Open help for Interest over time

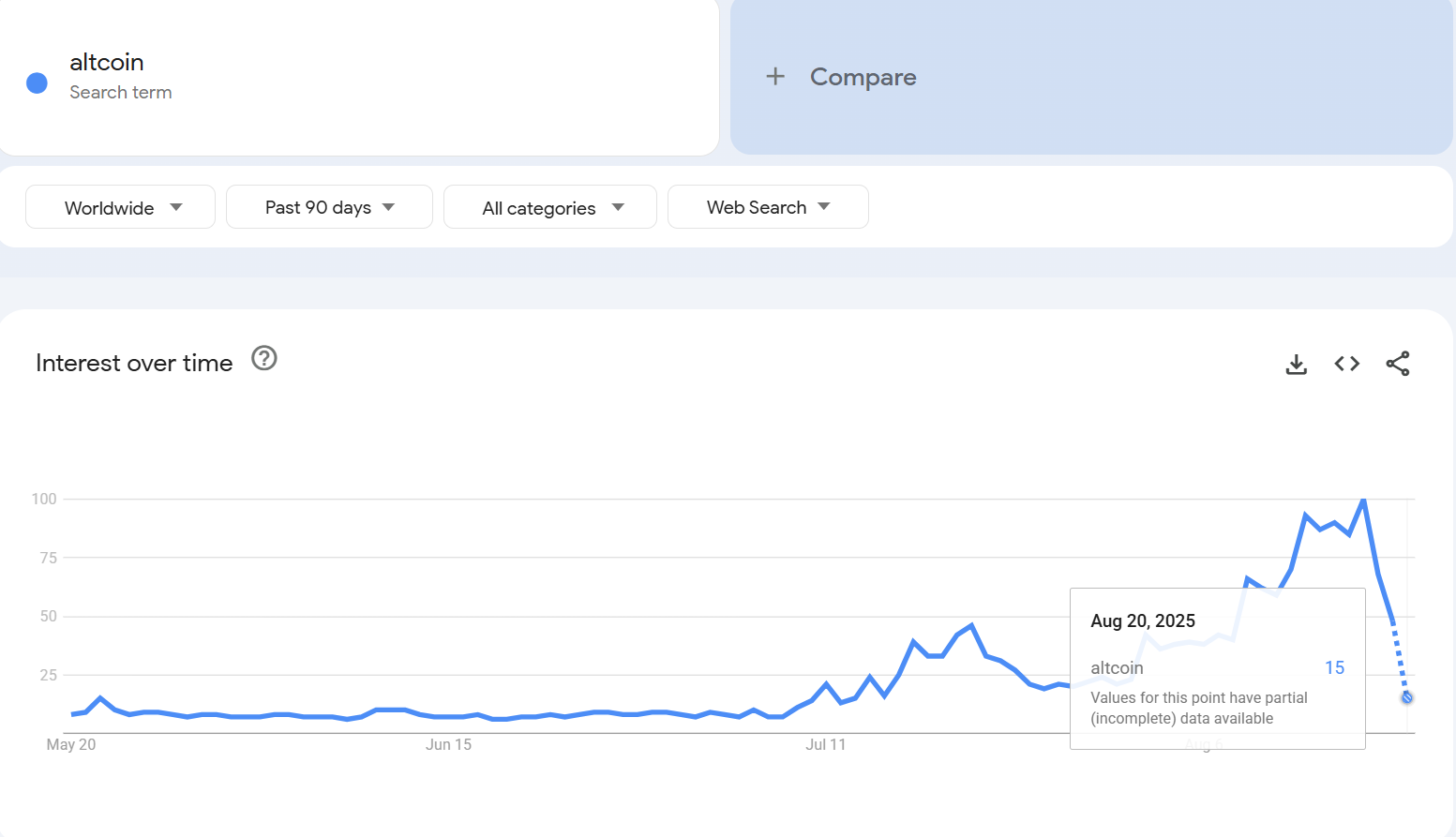[x=264, y=358]
